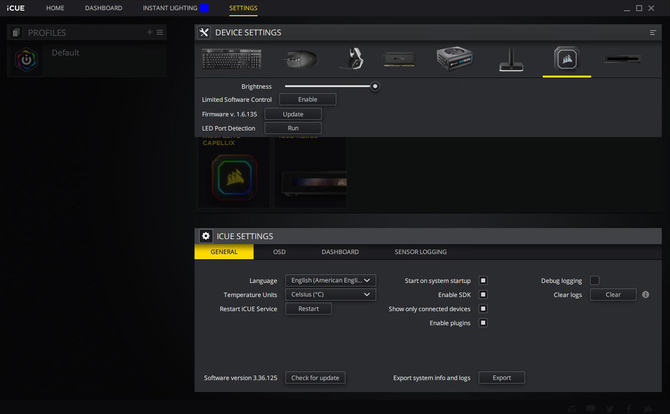Screen dimensions: 670x414
Task: Enable Debug logging checkbox
Action: (x=594, y=281)
